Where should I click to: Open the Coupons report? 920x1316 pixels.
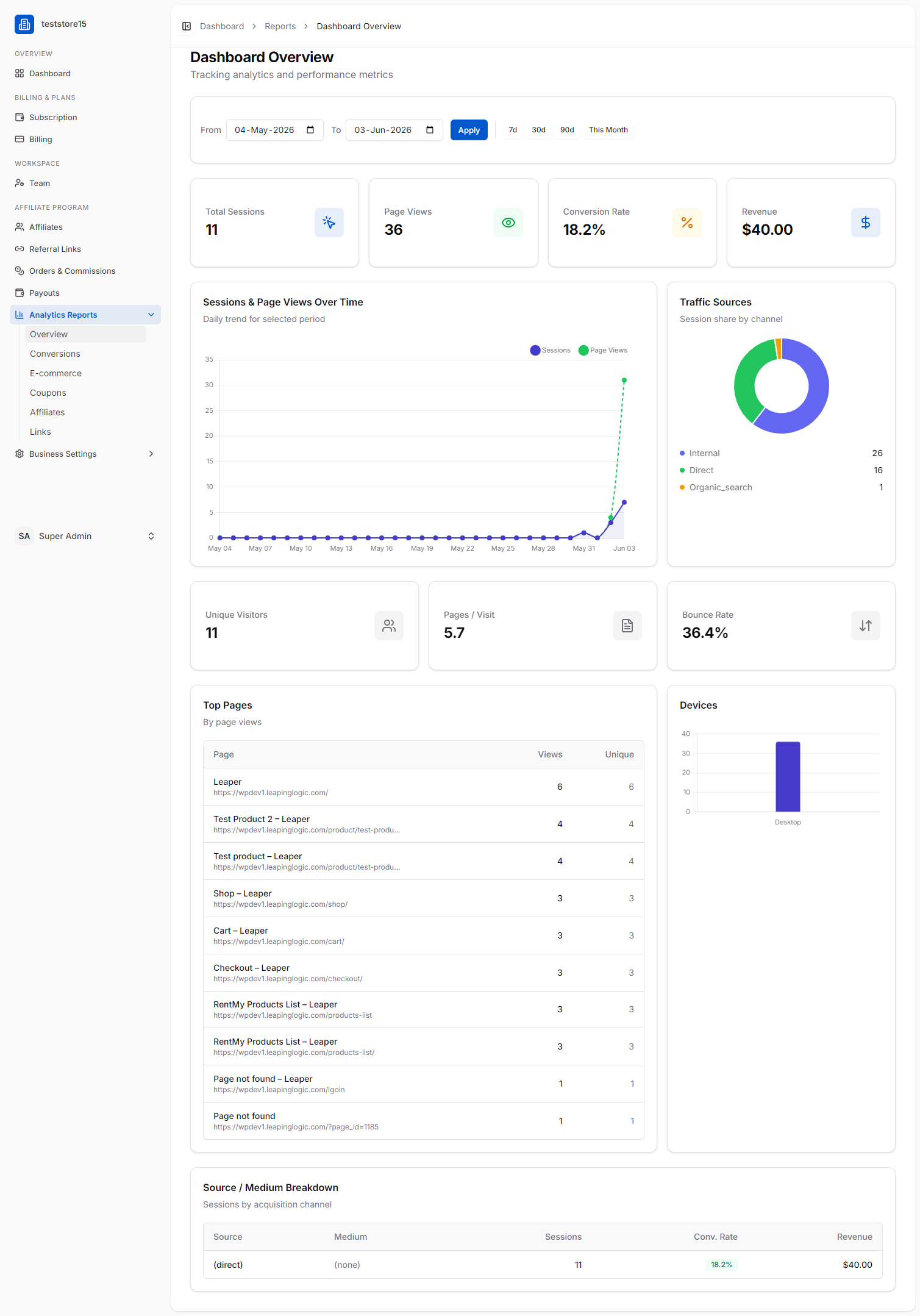[85, 393]
